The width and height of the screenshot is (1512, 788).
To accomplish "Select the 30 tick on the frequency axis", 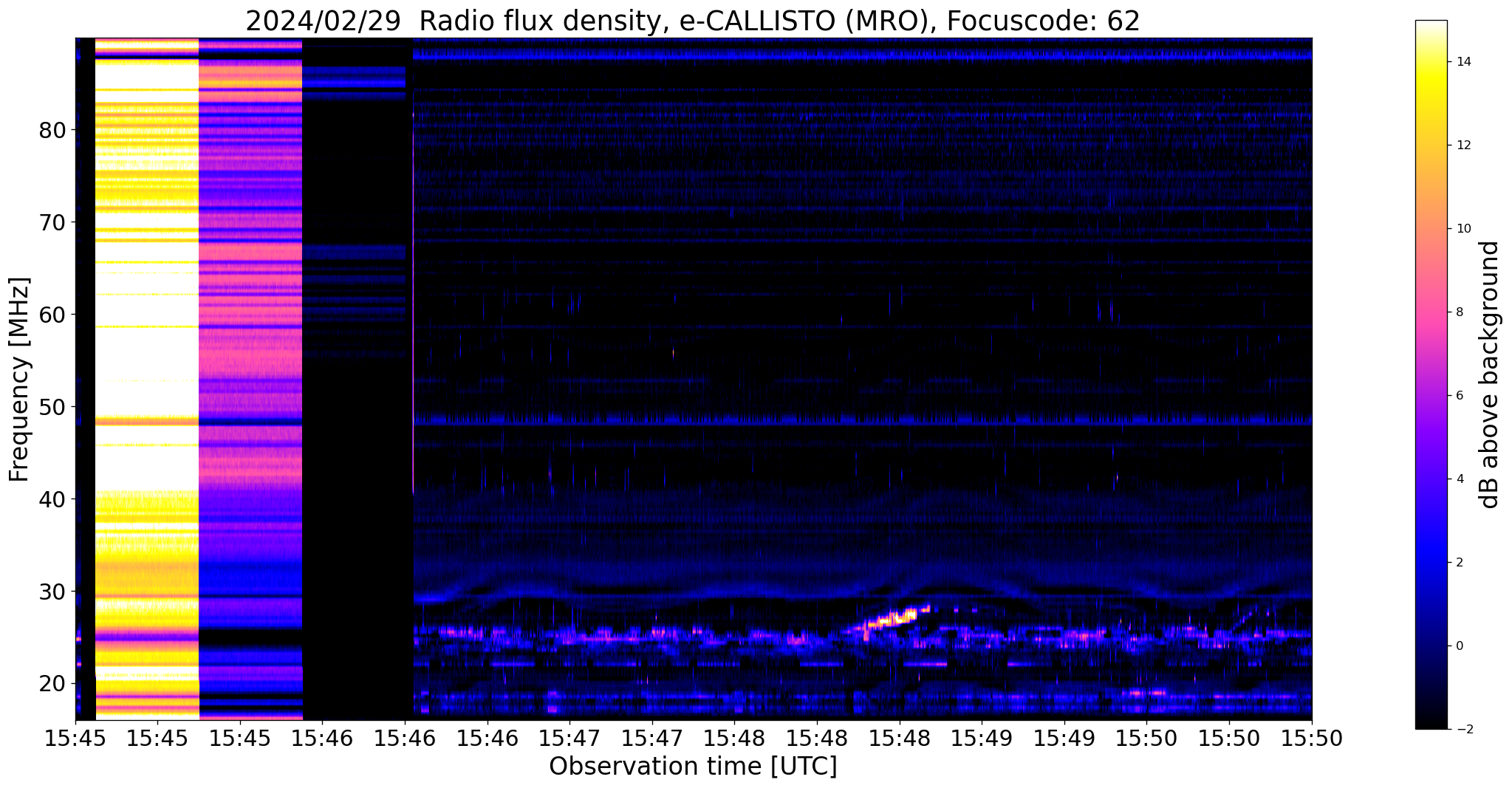I will (x=52, y=592).
